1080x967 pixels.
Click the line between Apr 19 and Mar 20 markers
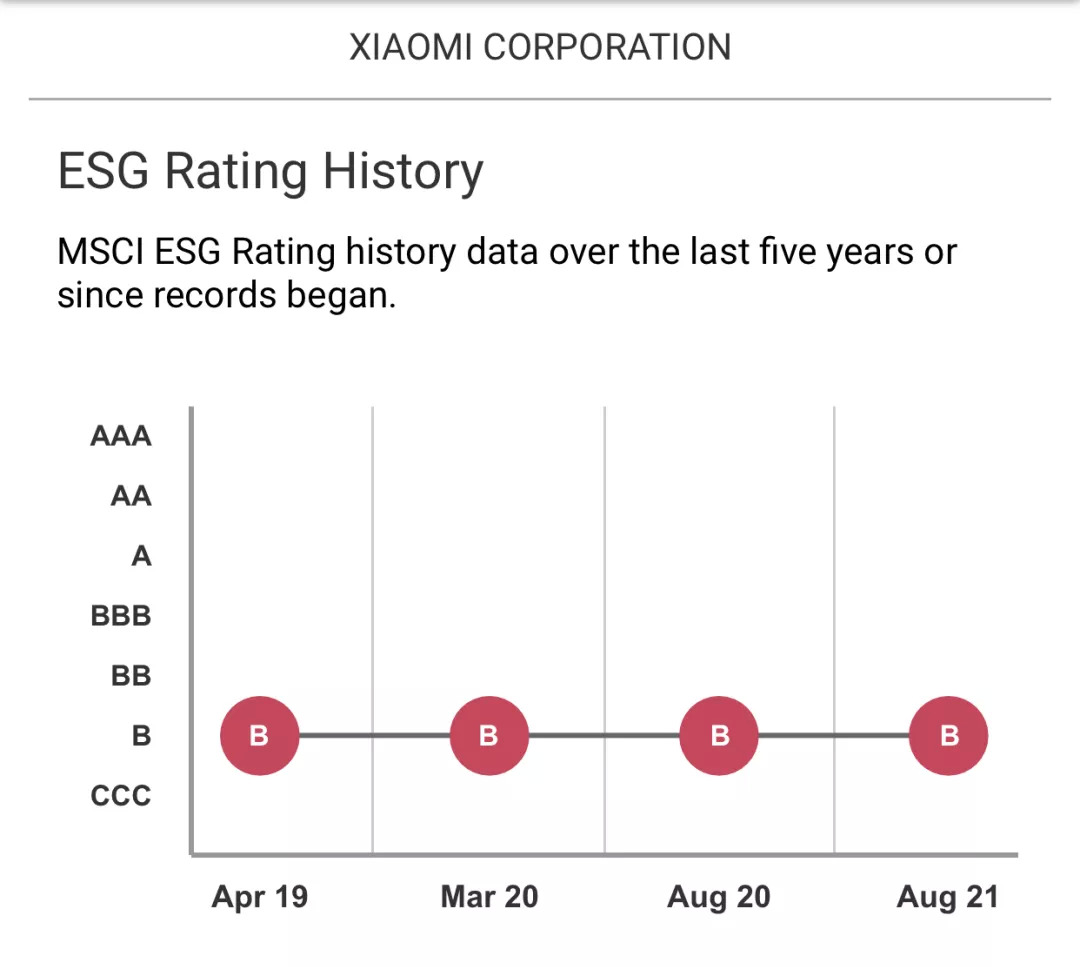coord(374,736)
